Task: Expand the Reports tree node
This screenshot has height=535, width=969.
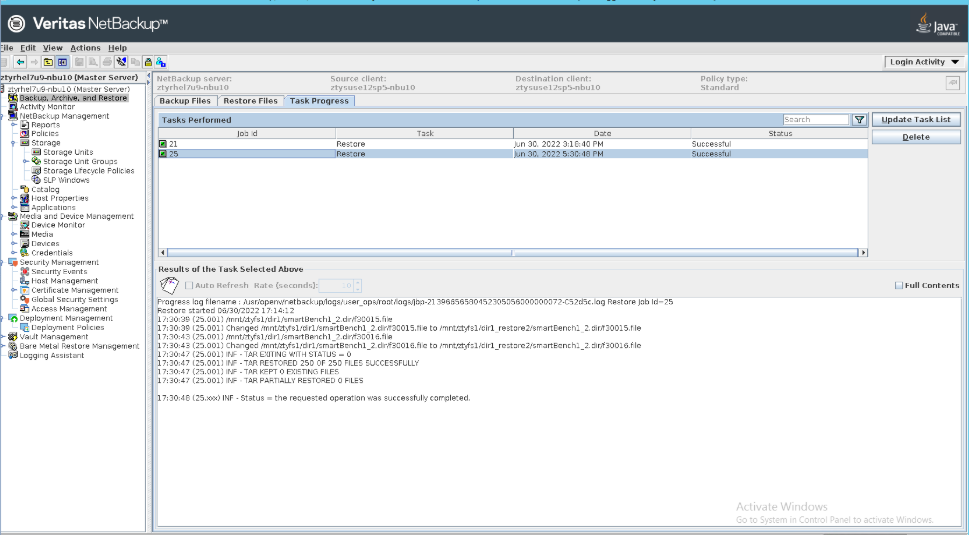Action: click(x=14, y=125)
